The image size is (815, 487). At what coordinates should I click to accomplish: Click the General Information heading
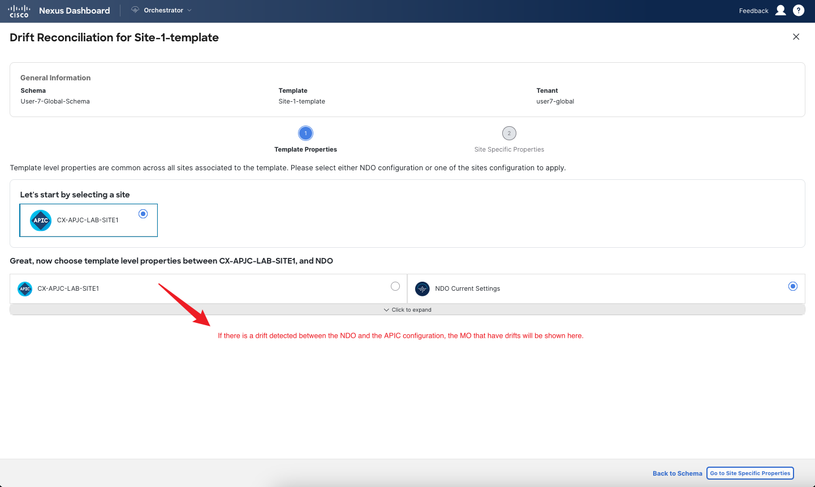click(x=55, y=77)
